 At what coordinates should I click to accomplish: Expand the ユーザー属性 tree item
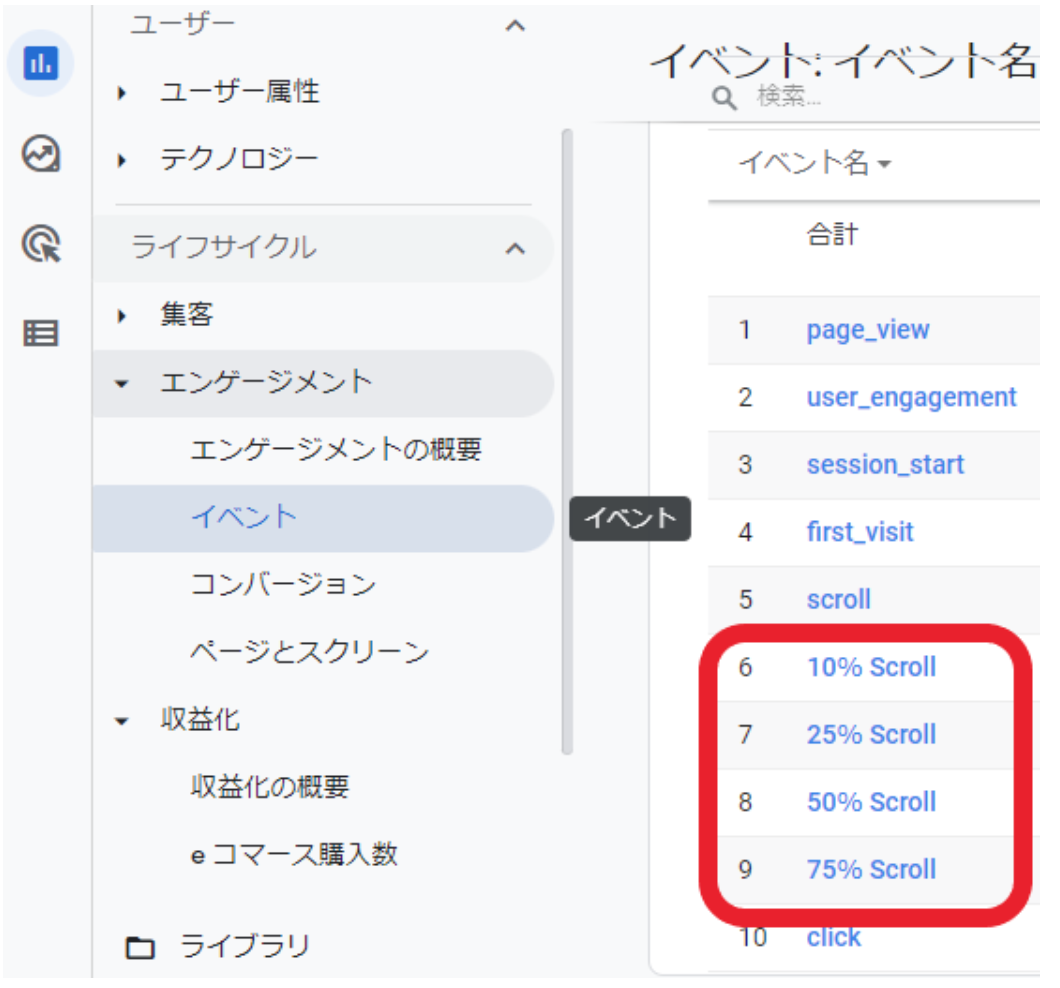coord(123,93)
